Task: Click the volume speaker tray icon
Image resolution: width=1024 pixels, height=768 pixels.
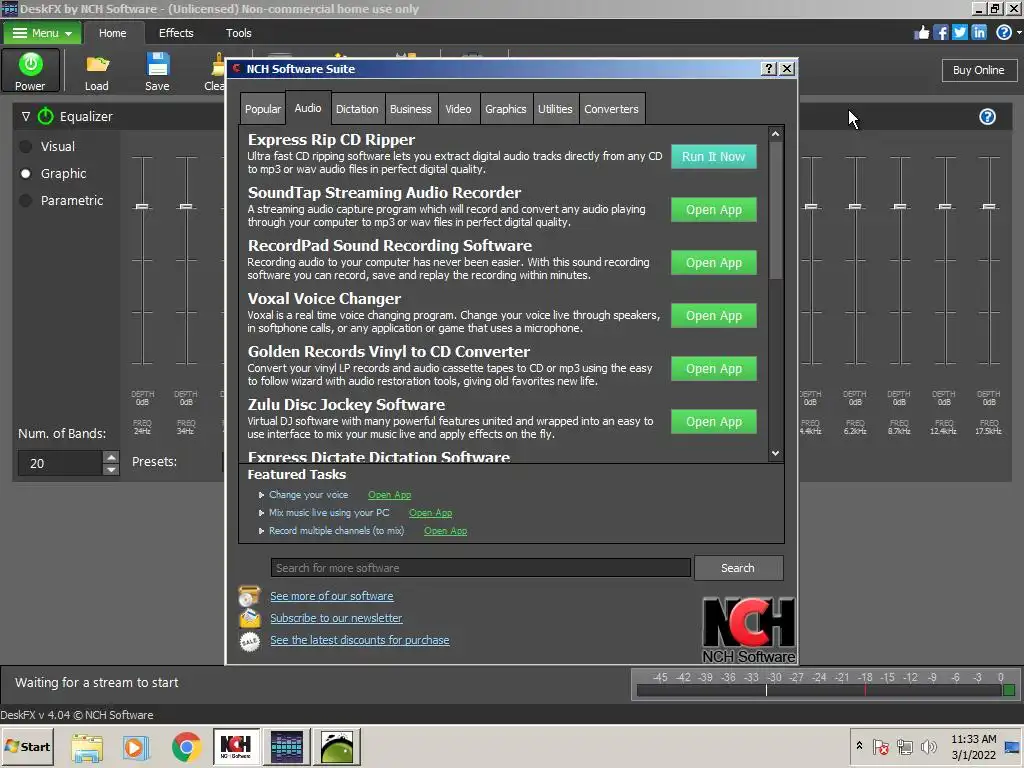Action: point(928,746)
